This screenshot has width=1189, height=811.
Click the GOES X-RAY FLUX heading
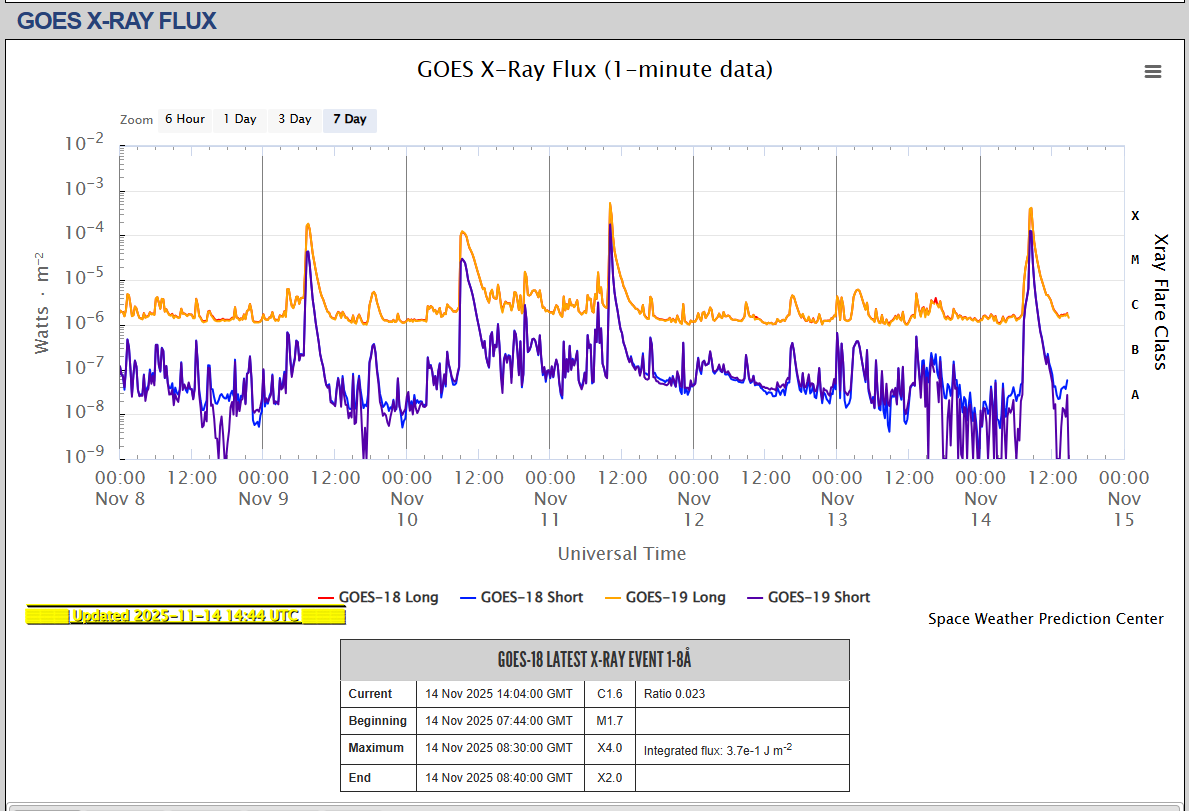117,20
